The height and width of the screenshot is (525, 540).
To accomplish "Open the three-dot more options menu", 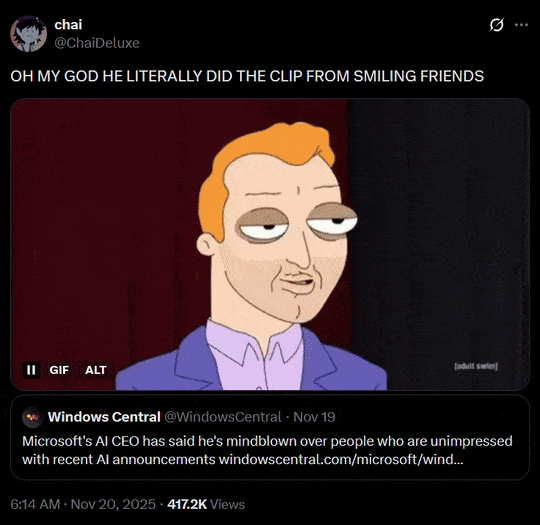I will 521,25.
